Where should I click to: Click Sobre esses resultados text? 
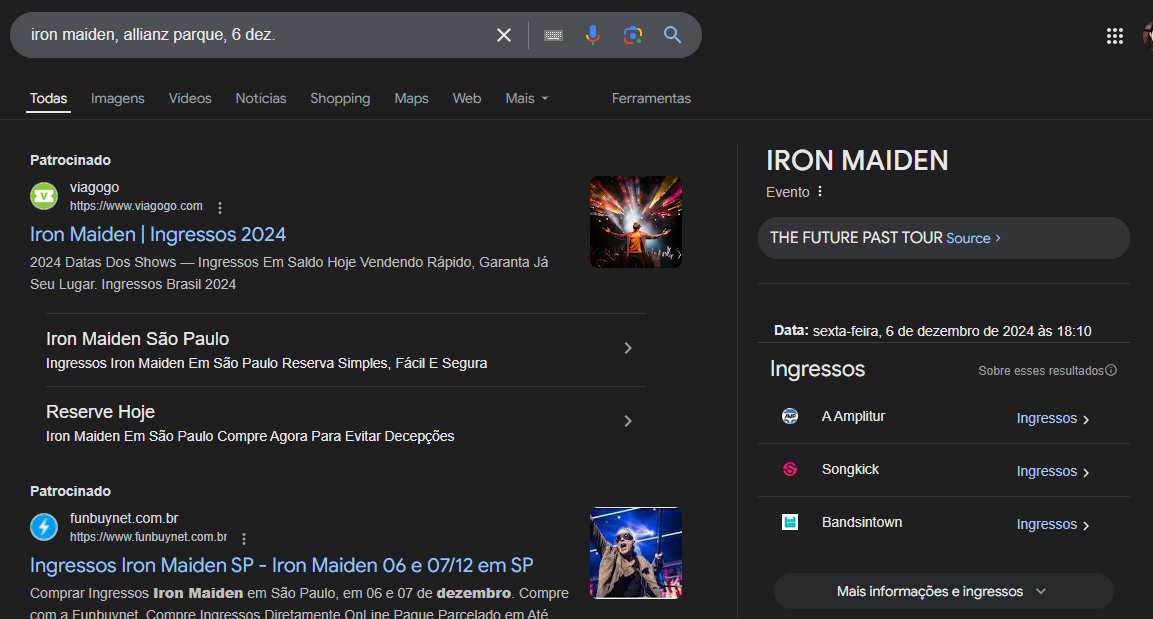click(x=1040, y=371)
